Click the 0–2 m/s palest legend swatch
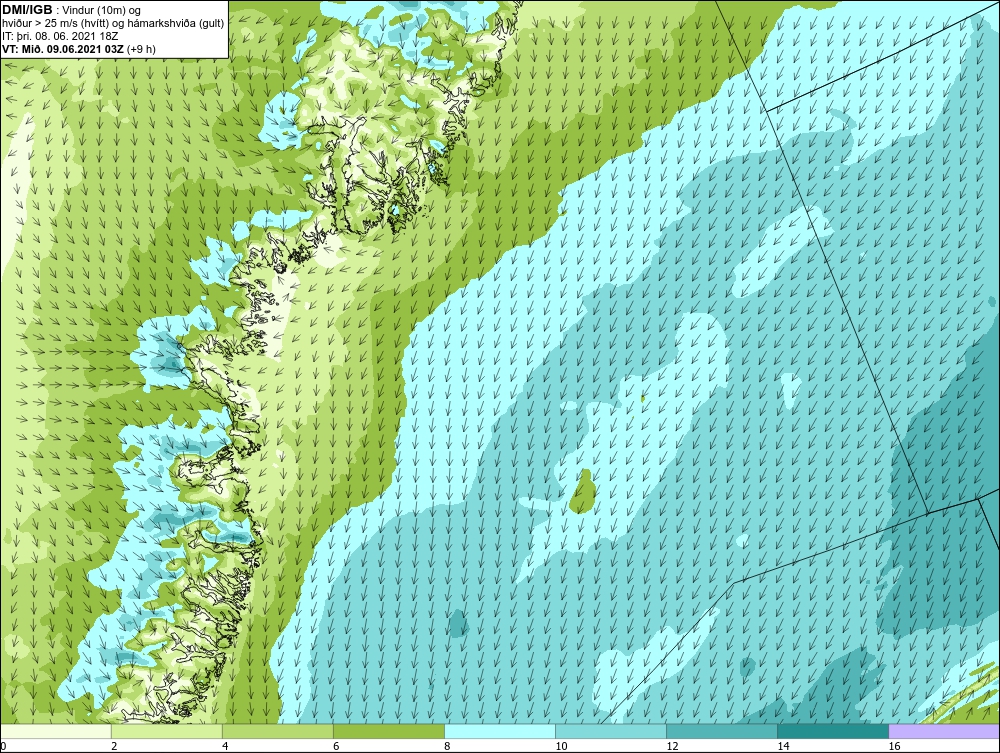The image size is (1000, 753). (x=56, y=732)
